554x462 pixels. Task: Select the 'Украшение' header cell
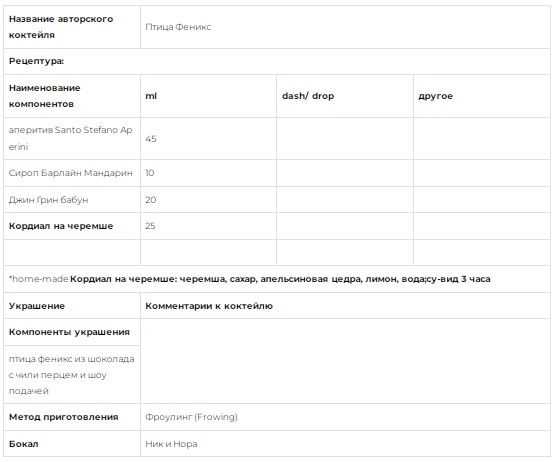72,306
